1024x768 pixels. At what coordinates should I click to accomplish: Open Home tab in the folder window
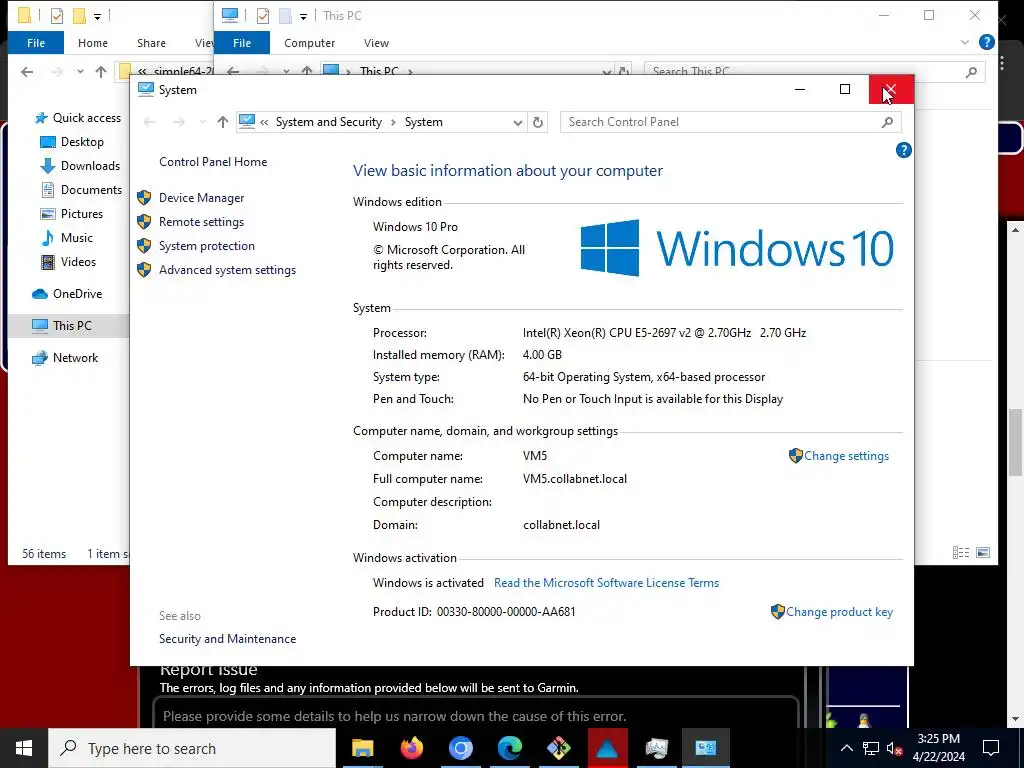point(93,43)
